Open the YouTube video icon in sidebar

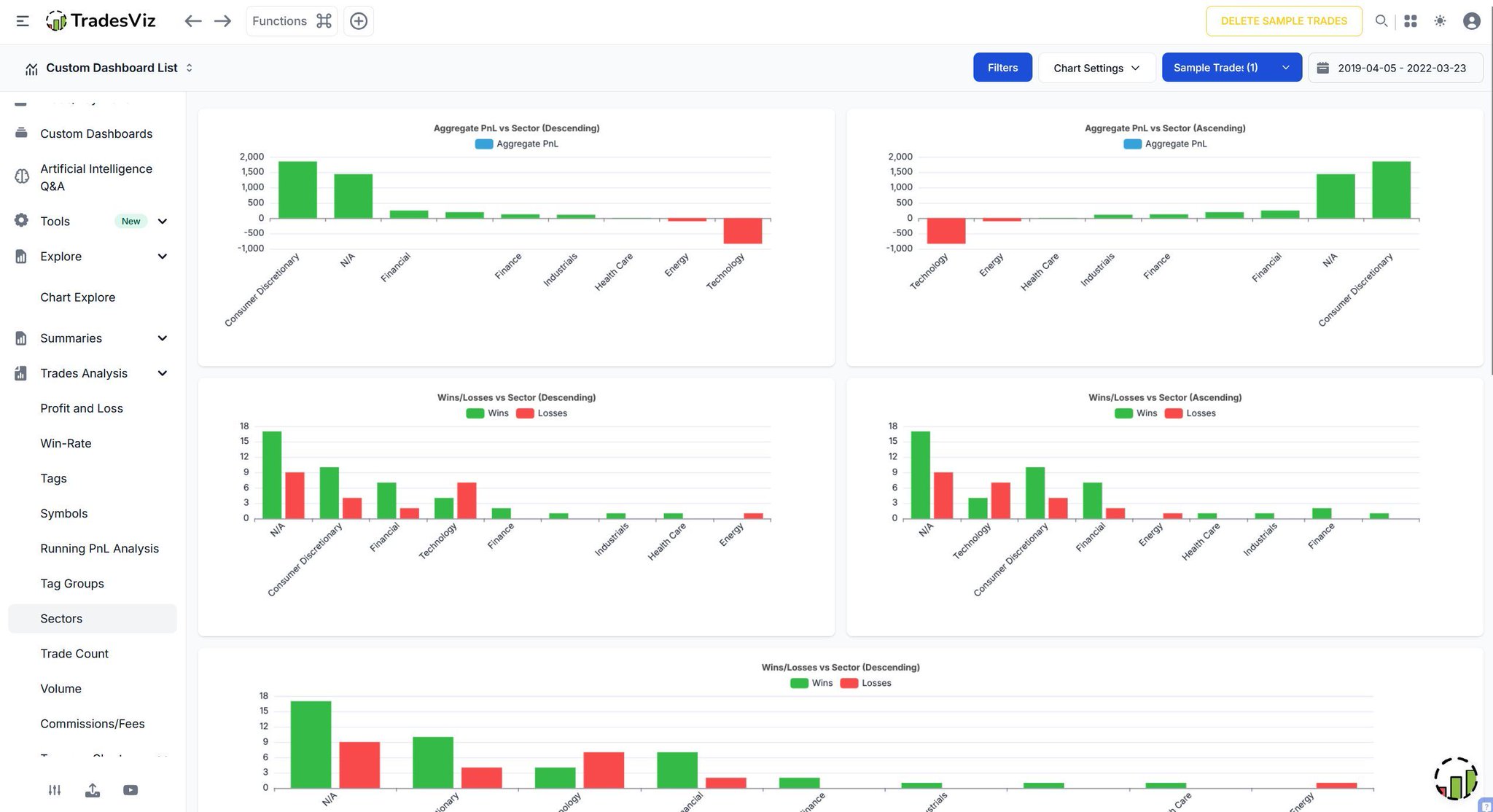click(130, 790)
